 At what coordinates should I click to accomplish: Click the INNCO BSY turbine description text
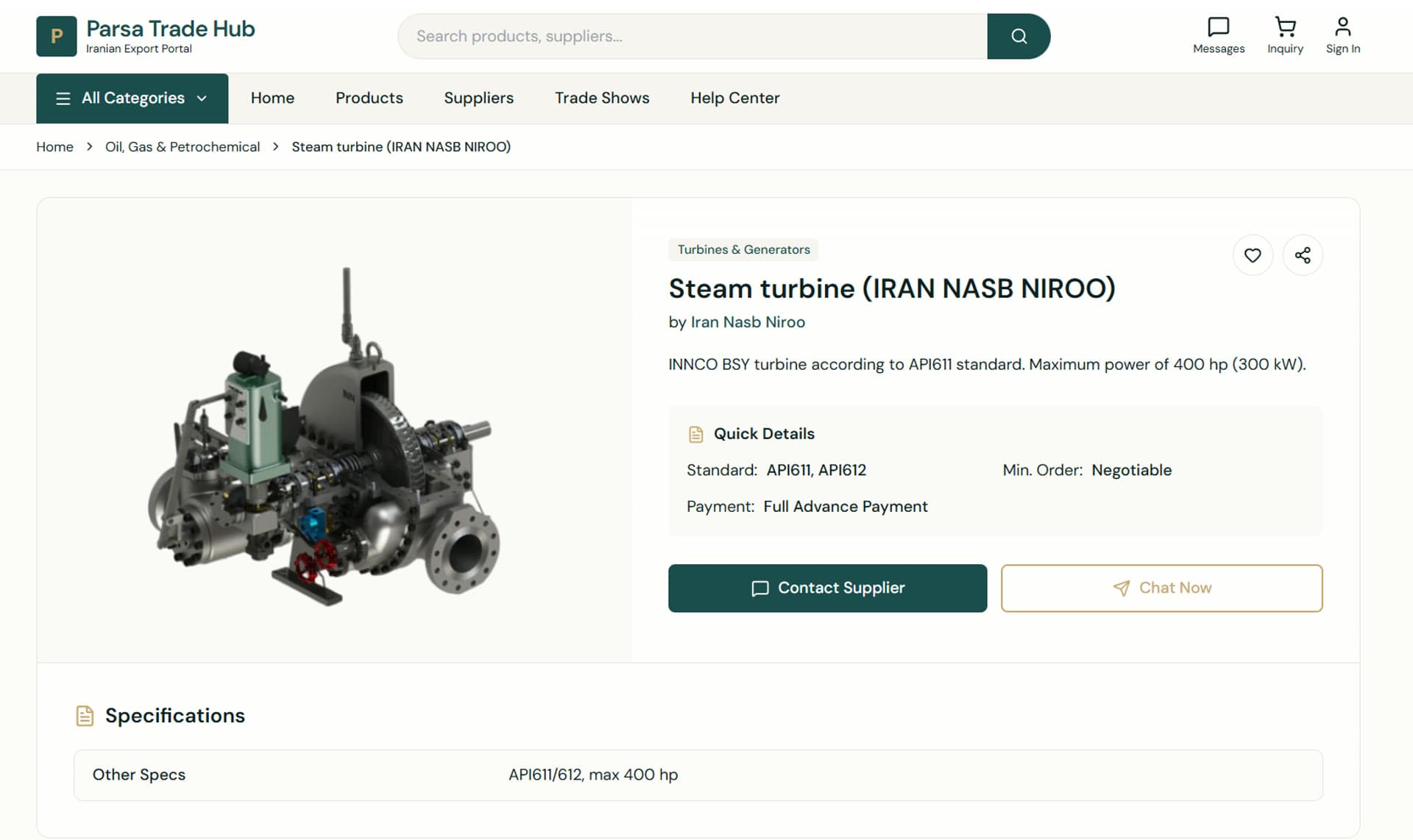point(987,364)
